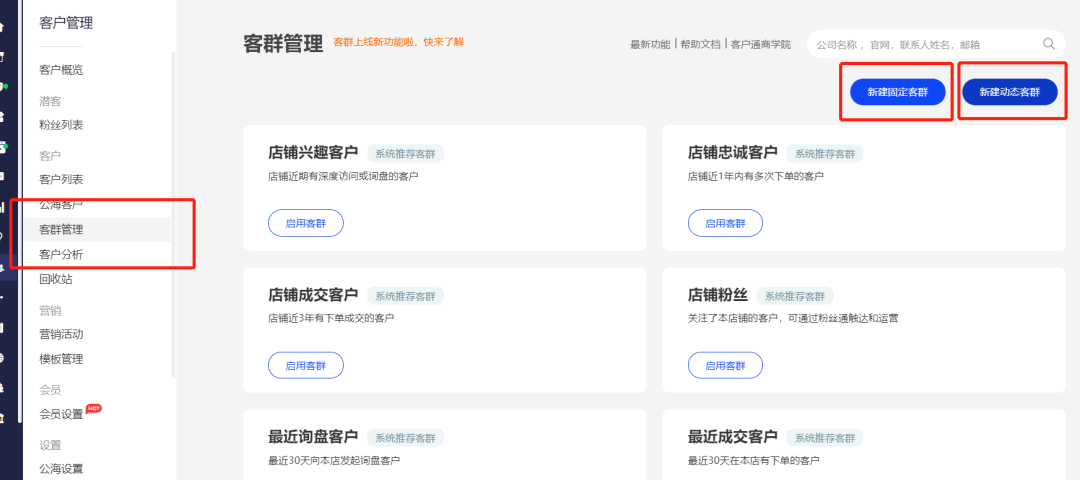Click the 系统推荐客群 tag beside 店铺兴趣客户
The height and width of the screenshot is (480, 1080).
406,154
